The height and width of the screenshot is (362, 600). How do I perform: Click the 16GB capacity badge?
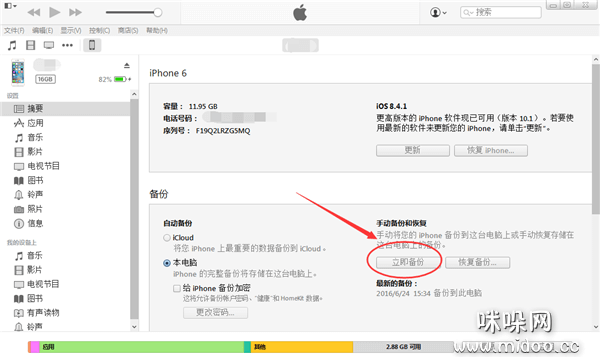pos(46,79)
